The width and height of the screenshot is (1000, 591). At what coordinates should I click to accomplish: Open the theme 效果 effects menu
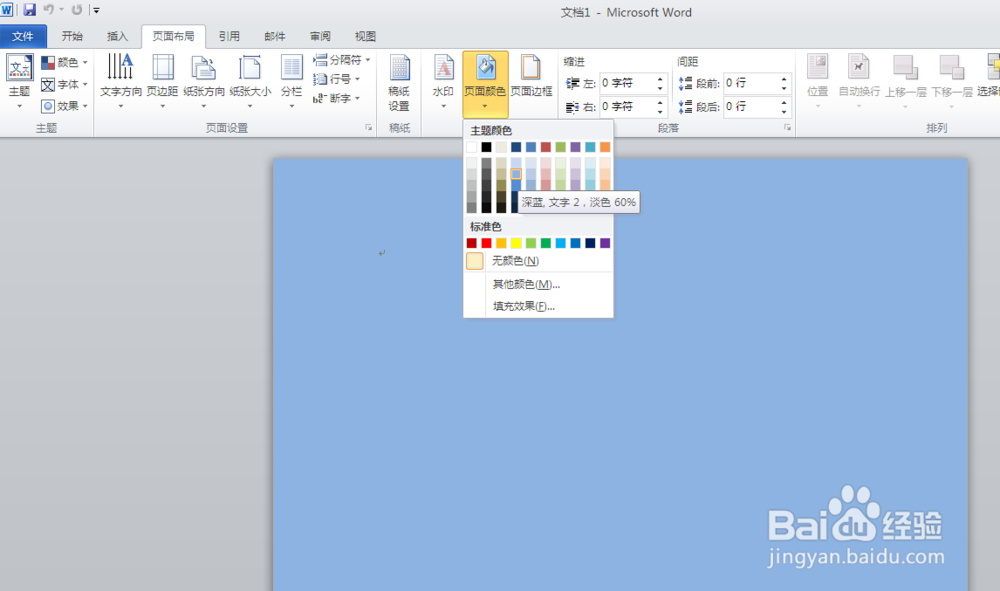pyautogui.click(x=64, y=106)
